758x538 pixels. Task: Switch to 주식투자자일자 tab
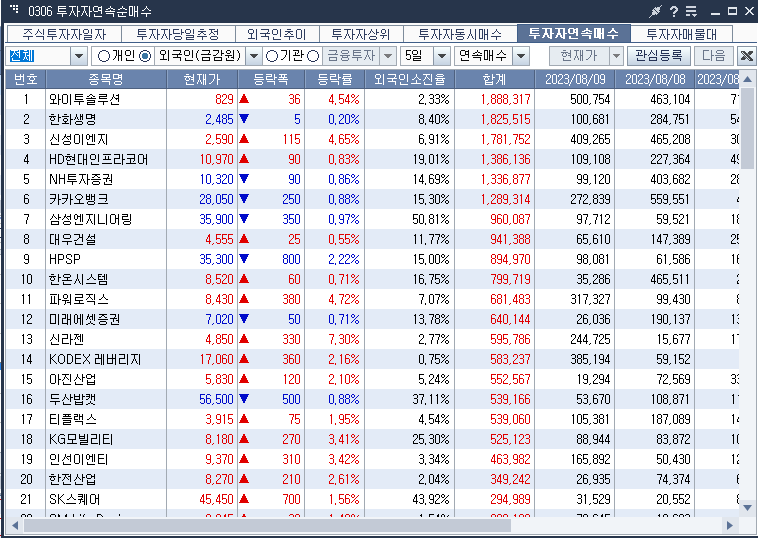tap(64, 34)
